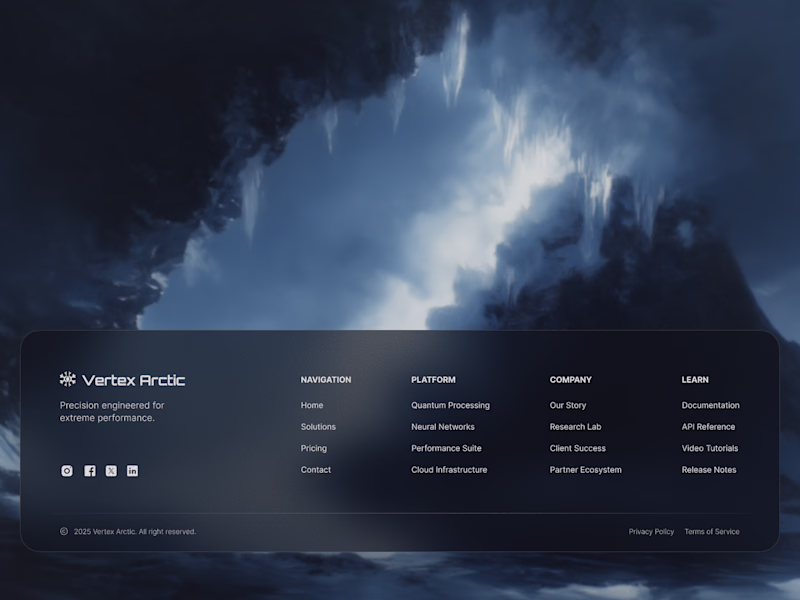Click the COMPANY column heading
This screenshot has height=600, width=800.
click(570, 380)
